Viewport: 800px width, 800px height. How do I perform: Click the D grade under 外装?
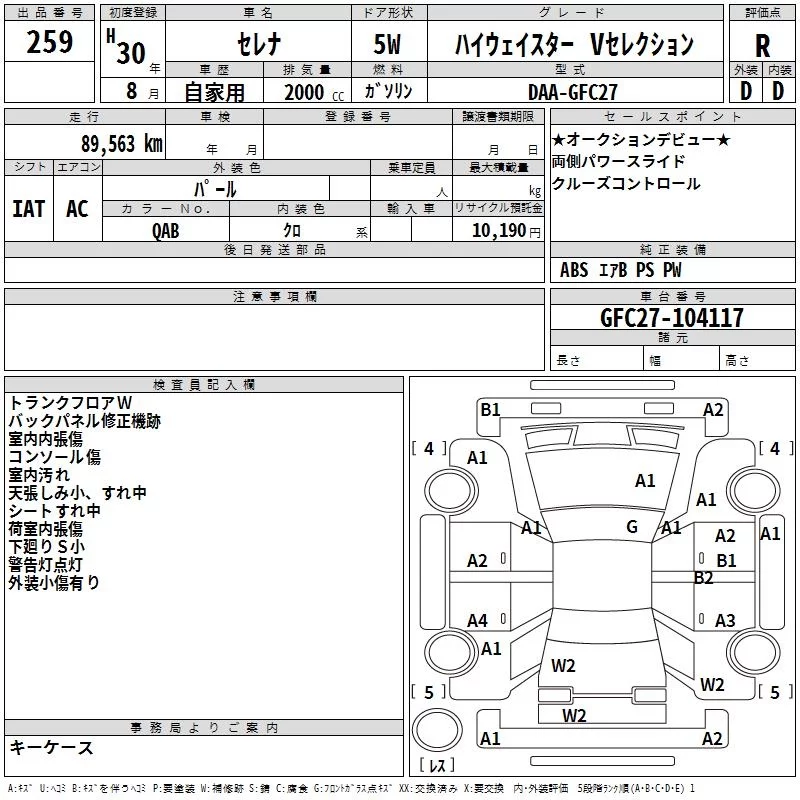pyautogui.click(x=746, y=91)
